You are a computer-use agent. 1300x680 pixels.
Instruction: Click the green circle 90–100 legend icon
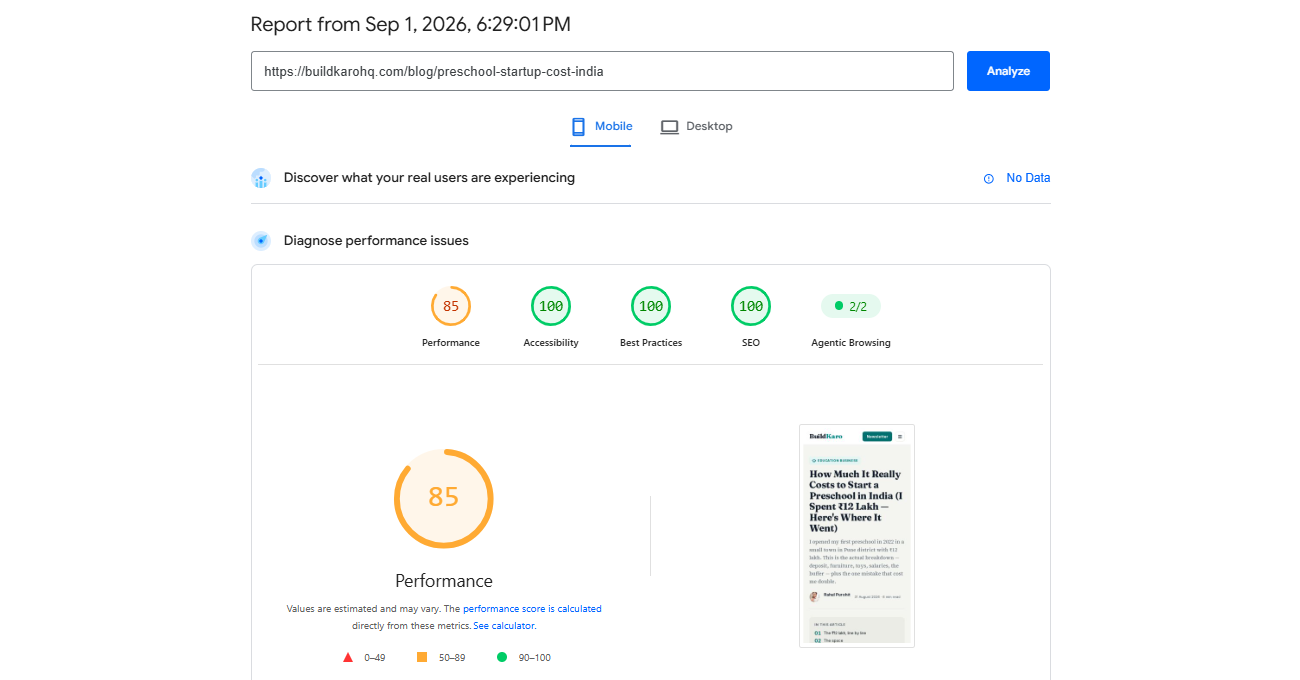click(502, 657)
